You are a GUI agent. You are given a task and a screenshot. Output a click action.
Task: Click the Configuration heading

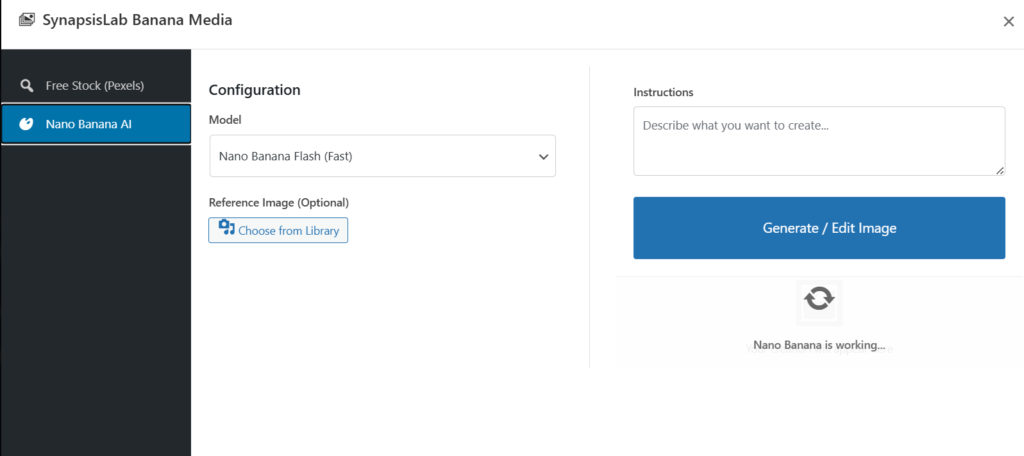pyautogui.click(x=254, y=90)
